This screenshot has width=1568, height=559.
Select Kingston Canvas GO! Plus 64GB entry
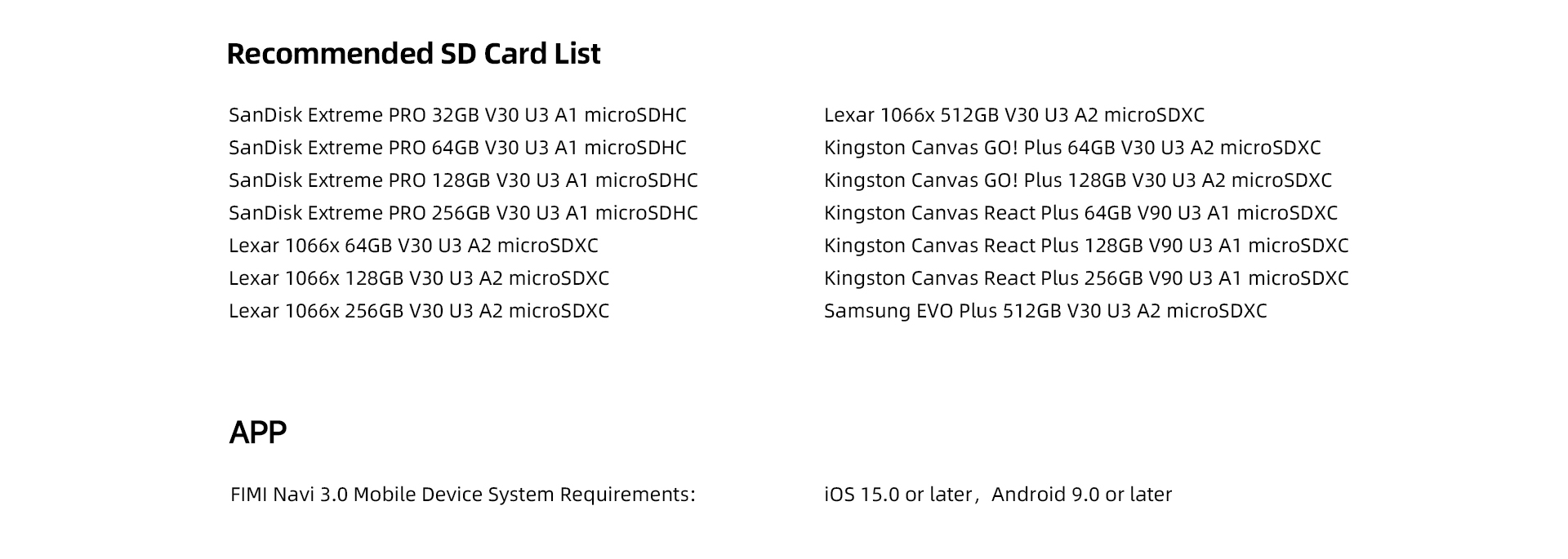click(1072, 148)
